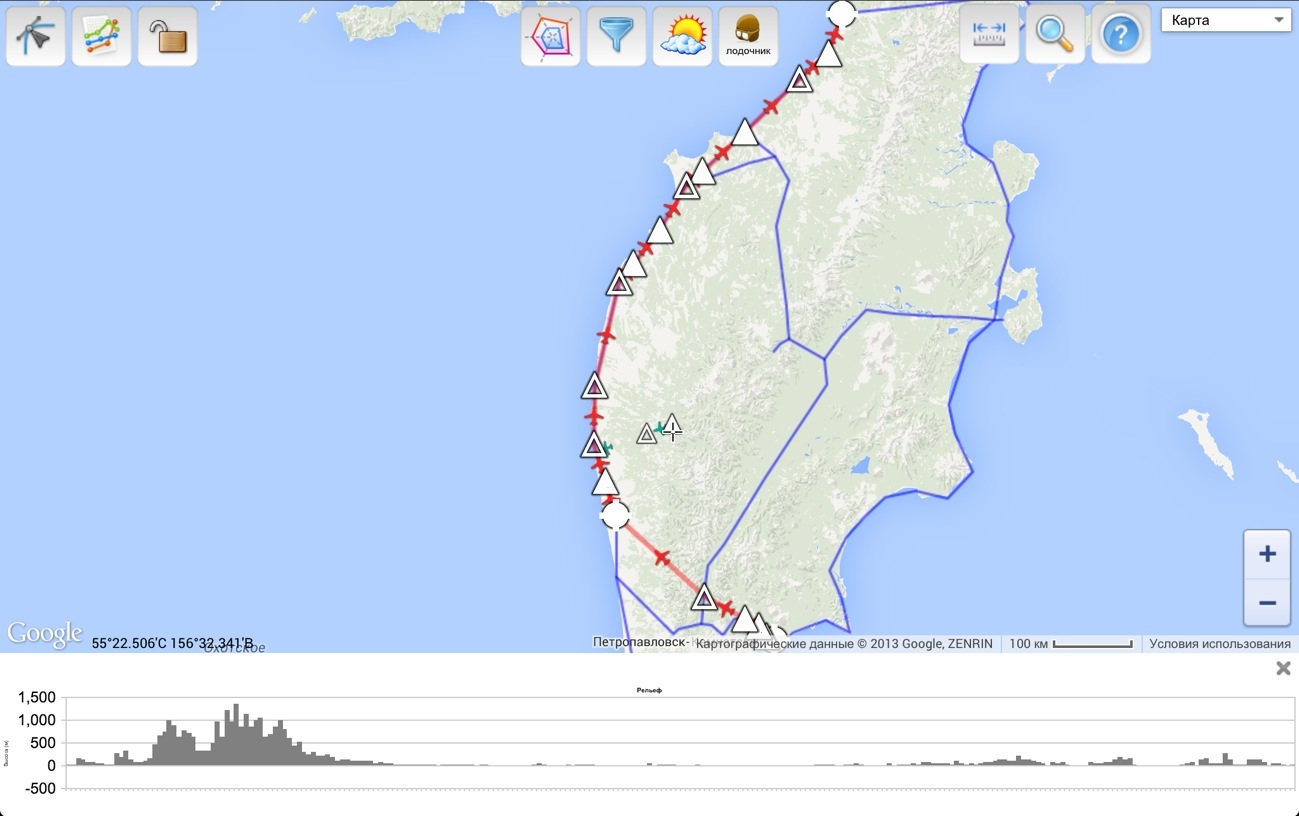Zoom out with the minus button
The width and height of the screenshot is (1299, 816).
[x=1267, y=603]
